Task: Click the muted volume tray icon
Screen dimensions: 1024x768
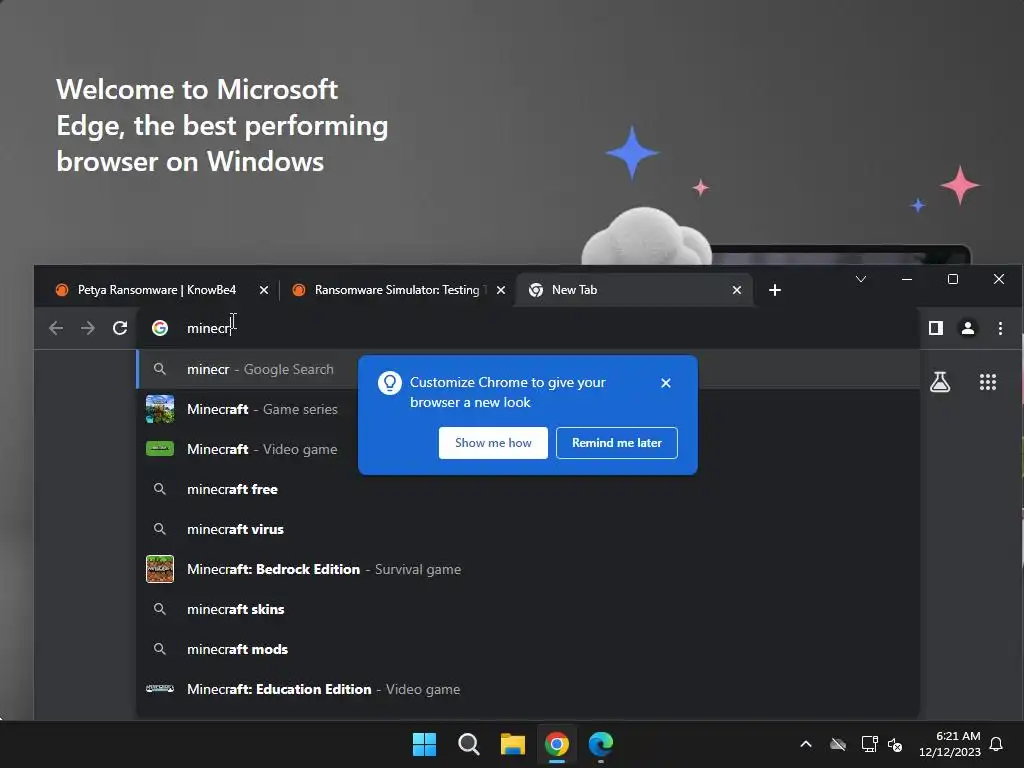Action: point(895,744)
